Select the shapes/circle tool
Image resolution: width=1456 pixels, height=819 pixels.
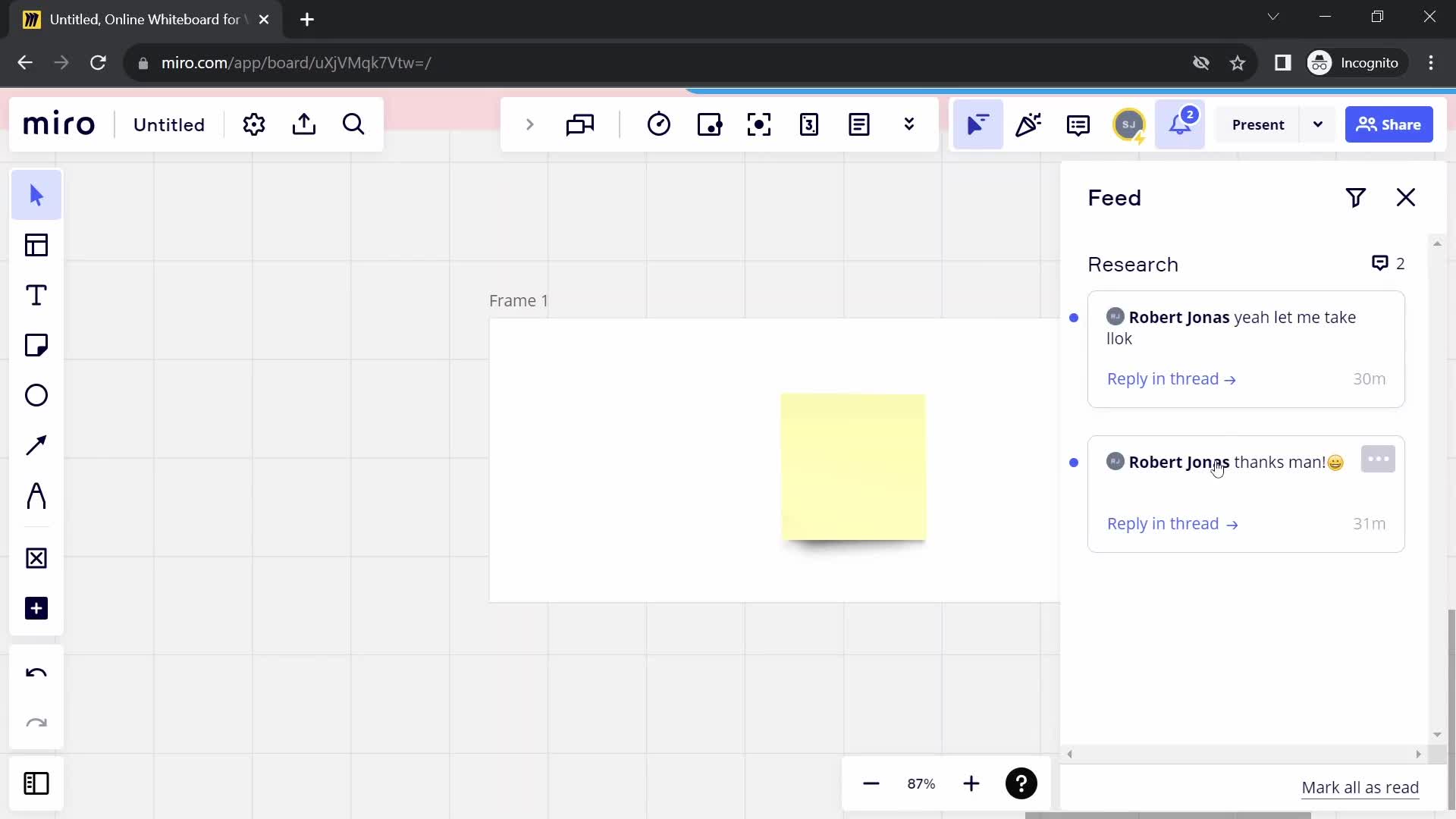pyautogui.click(x=36, y=395)
